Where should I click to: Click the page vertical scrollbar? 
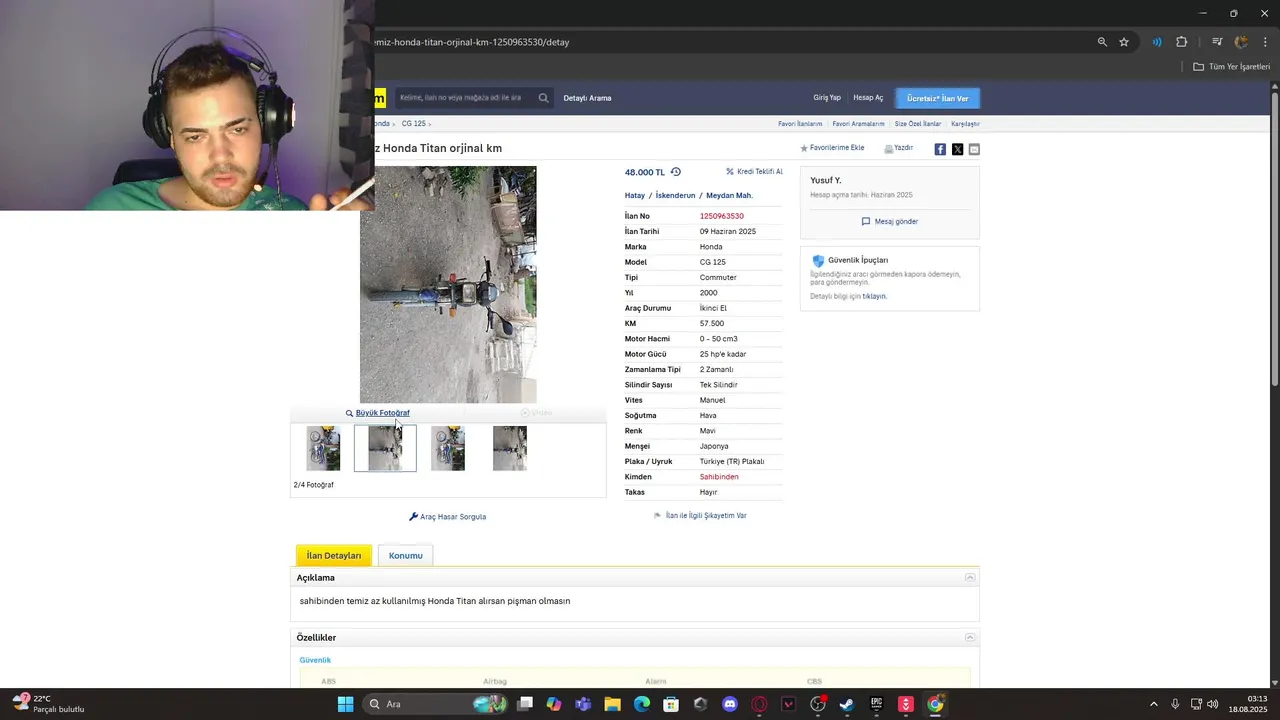click(1274, 240)
